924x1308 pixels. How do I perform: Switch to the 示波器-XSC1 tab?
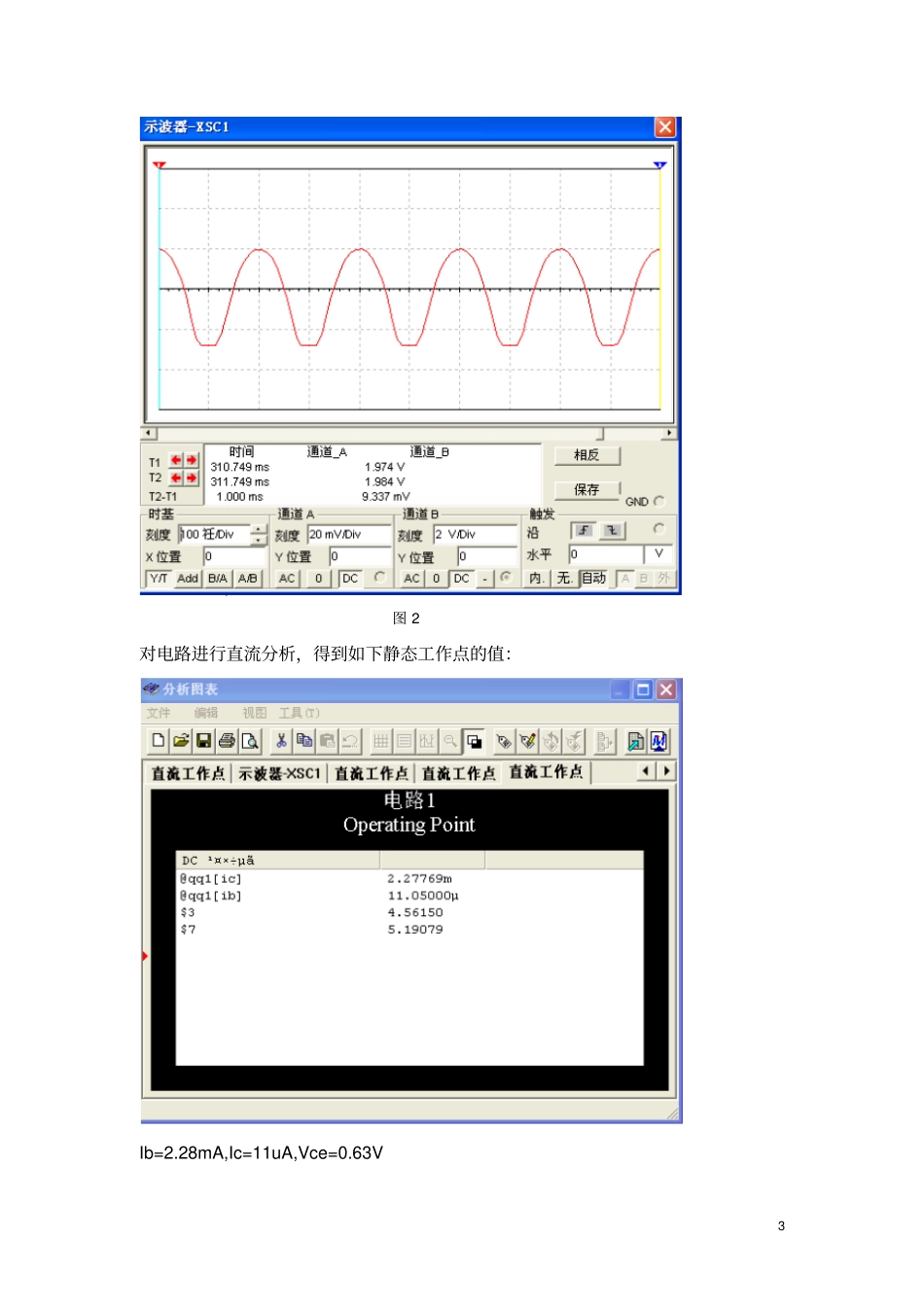(279, 773)
